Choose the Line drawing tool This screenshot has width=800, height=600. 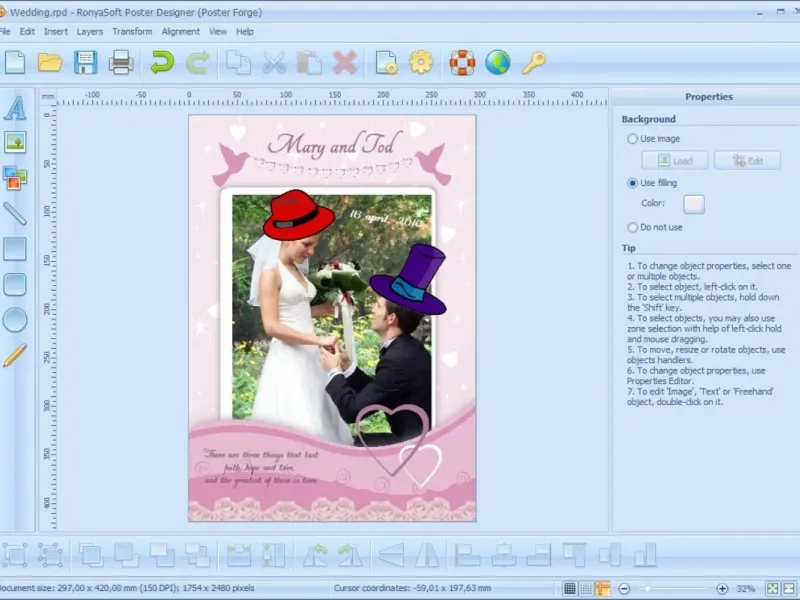[x=15, y=213]
